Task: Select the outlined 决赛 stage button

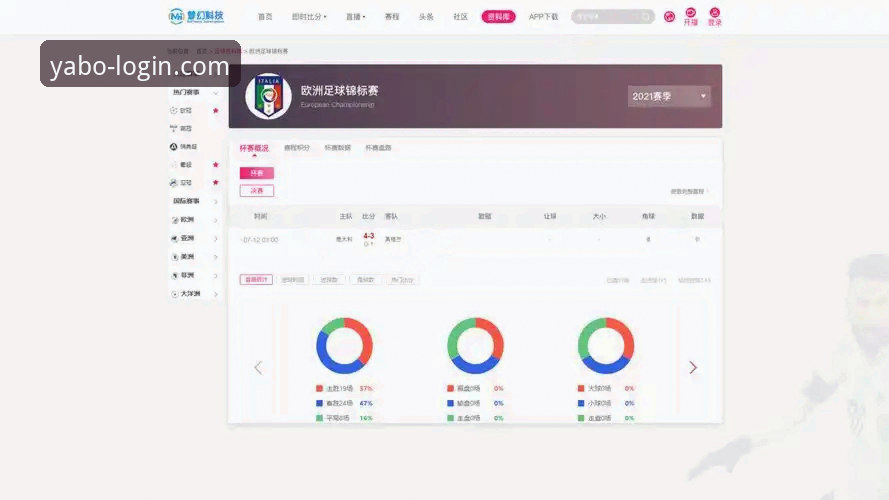Action: pos(257,190)
